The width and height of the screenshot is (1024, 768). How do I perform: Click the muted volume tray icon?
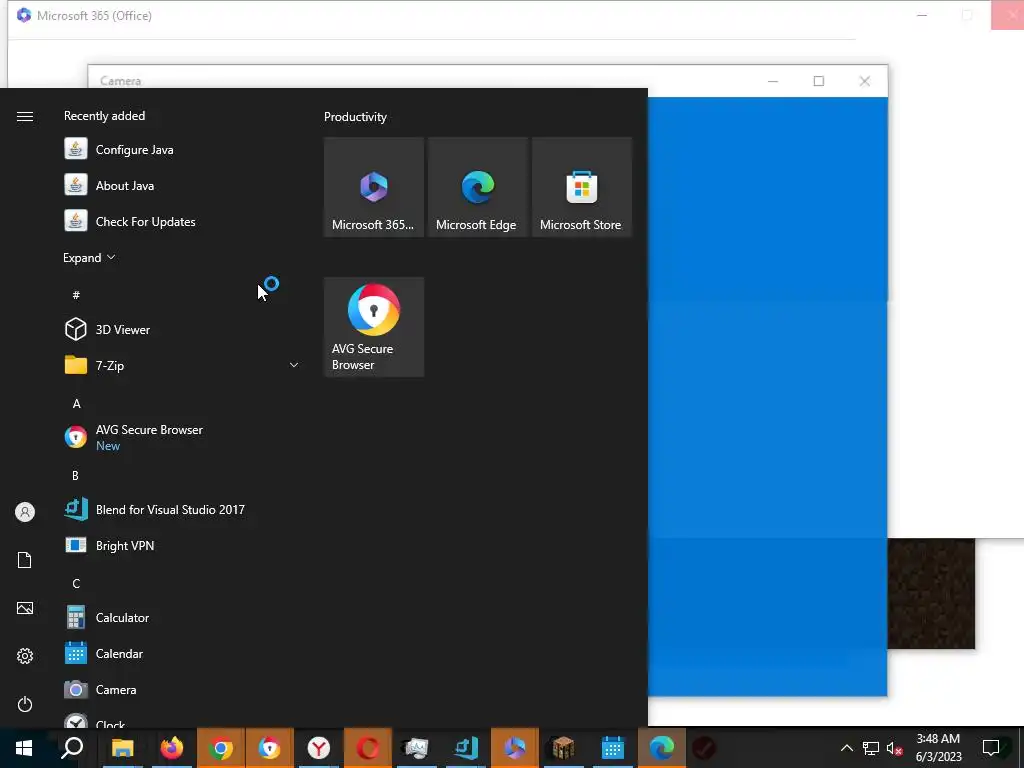pos(894,748)
